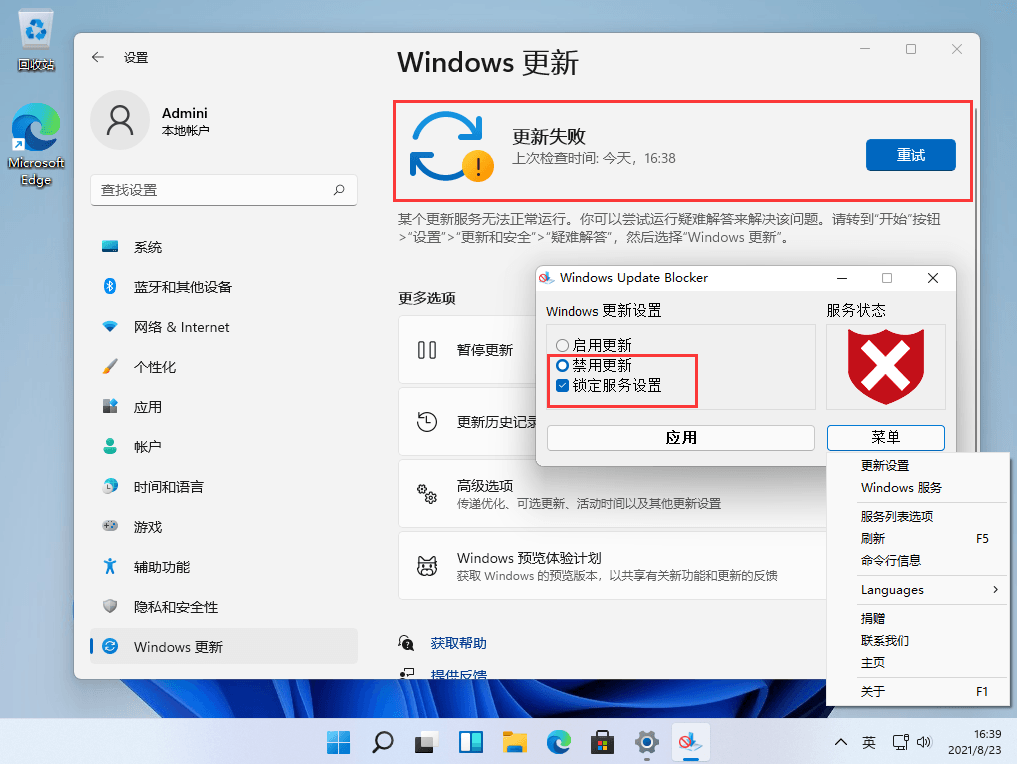Open Microsoft Store on taskbar

603,742
